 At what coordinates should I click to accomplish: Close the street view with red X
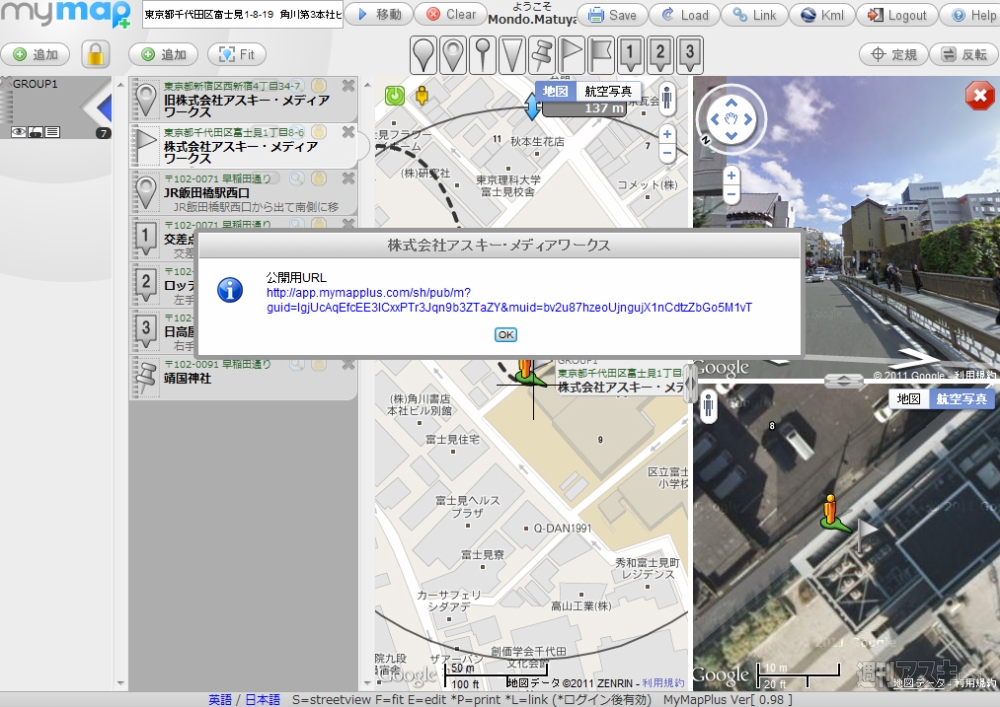979,96
